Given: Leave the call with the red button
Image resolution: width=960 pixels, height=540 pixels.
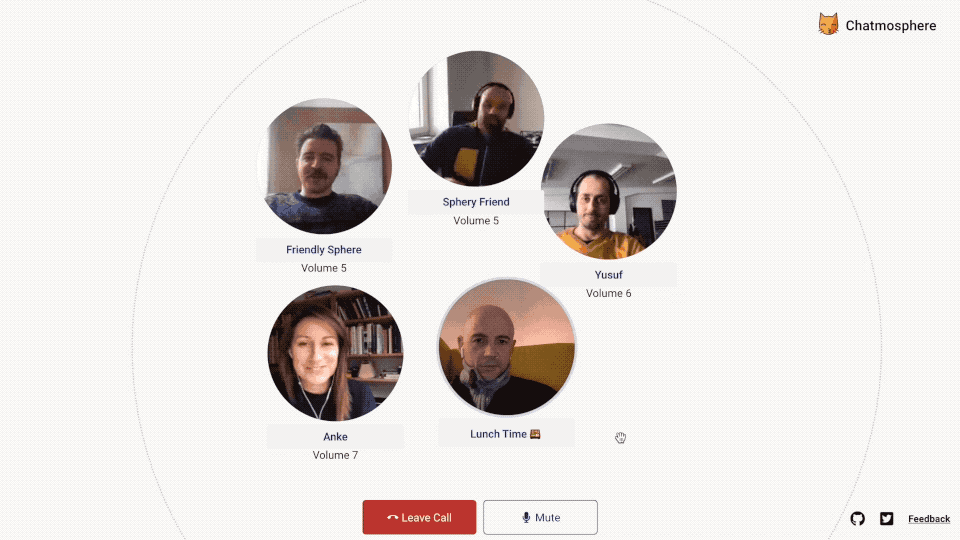Looking at the screenshot, I should 419,517.
